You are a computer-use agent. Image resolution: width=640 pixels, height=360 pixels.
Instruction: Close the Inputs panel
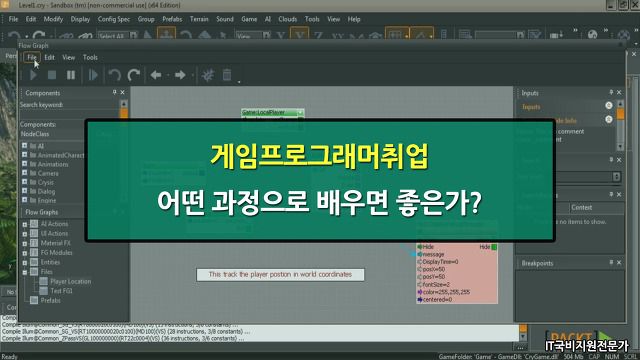tap(619, 93)
